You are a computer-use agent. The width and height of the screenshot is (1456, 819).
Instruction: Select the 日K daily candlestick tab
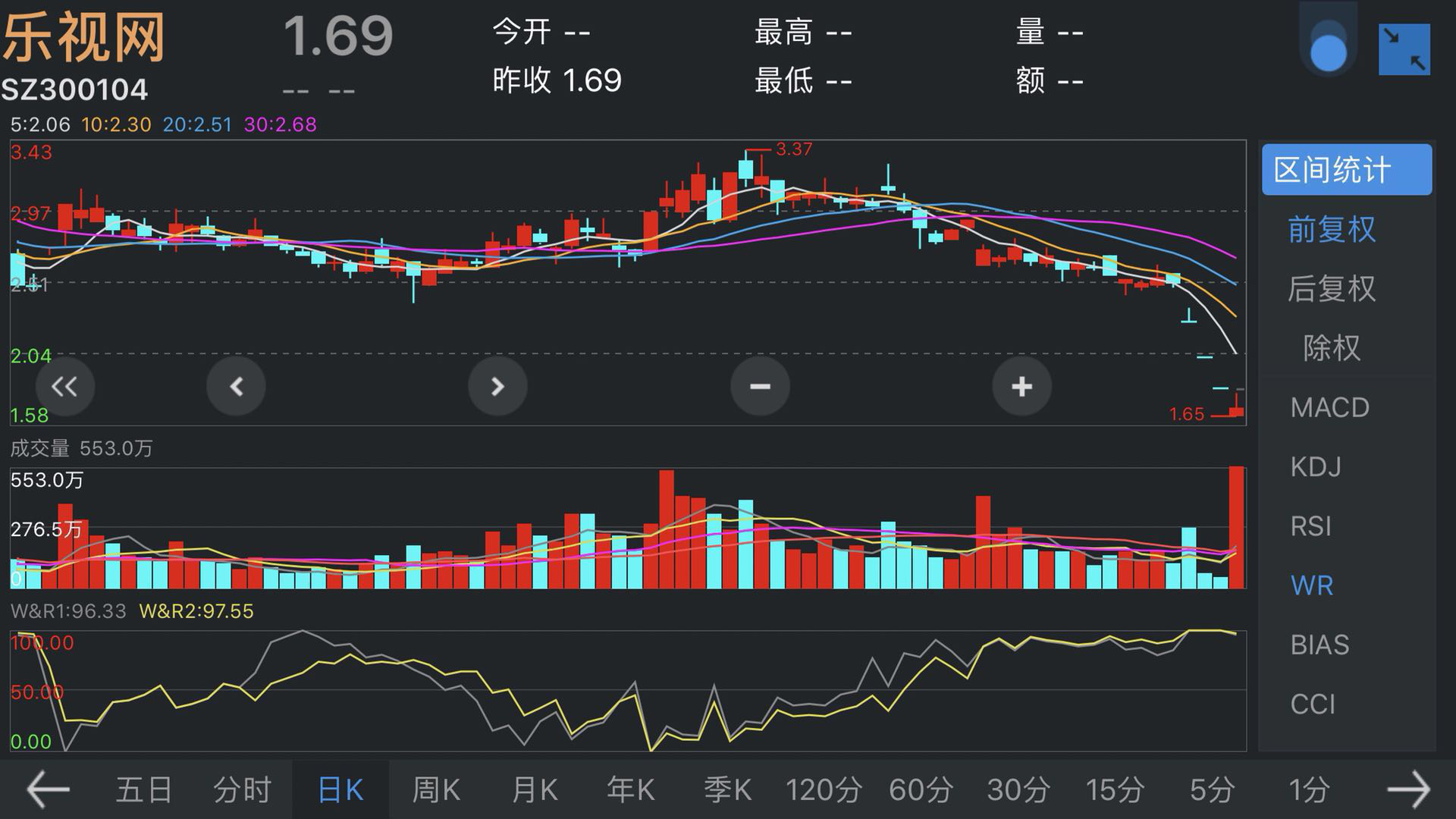point(340,789)
